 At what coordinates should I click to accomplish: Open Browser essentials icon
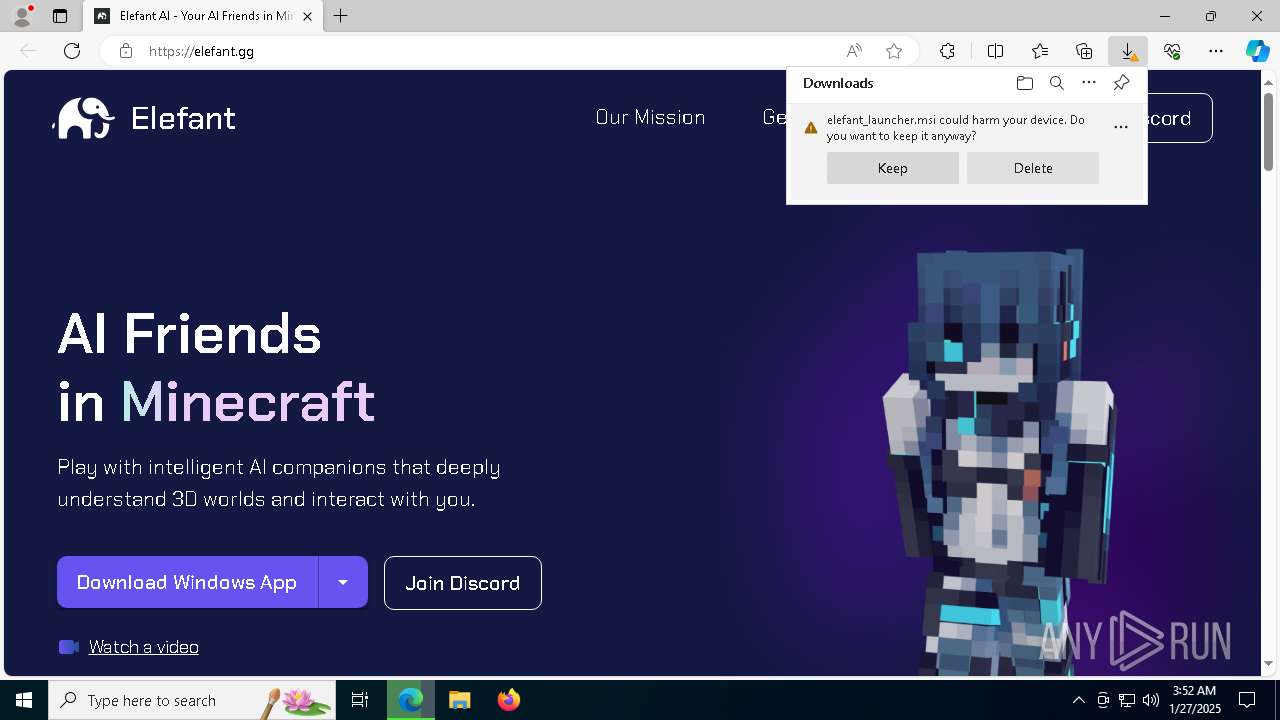(x=1172, y=51)
